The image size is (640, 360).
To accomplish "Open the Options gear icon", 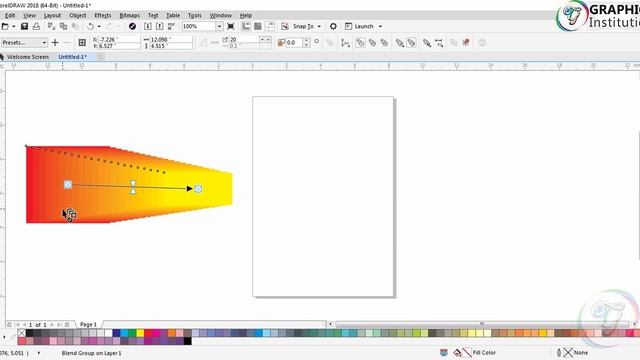I will (333, 26).
